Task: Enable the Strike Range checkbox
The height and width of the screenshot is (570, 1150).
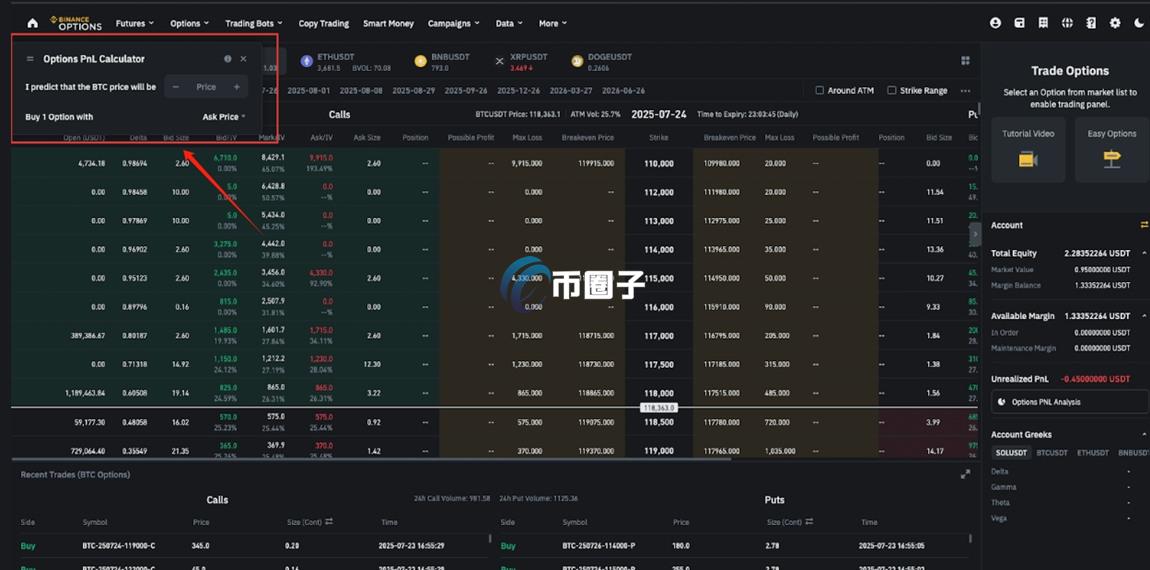Action: tap(892, 90)
